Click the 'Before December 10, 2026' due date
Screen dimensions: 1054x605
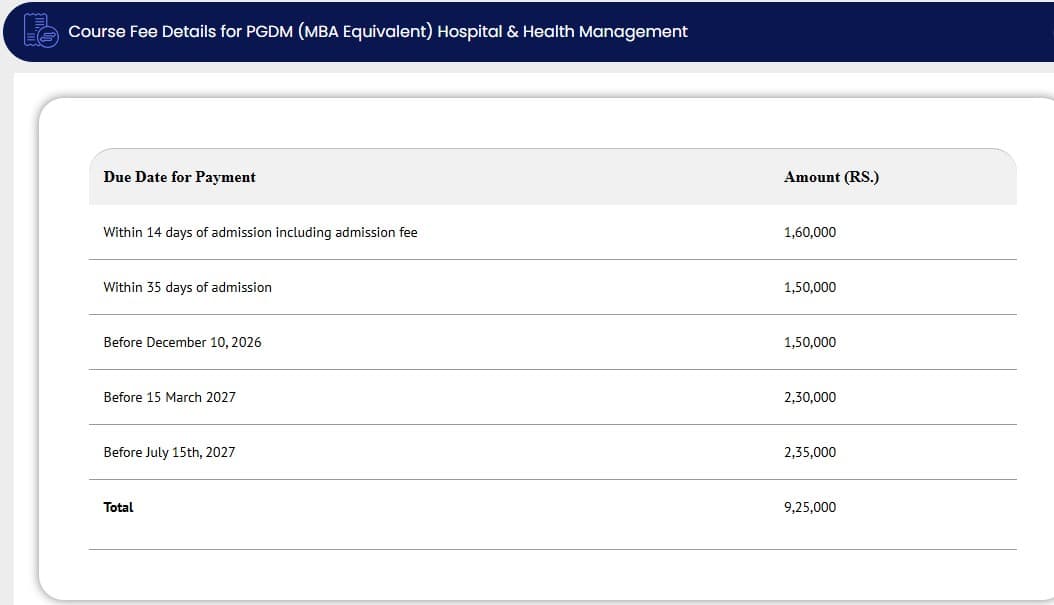182,342
